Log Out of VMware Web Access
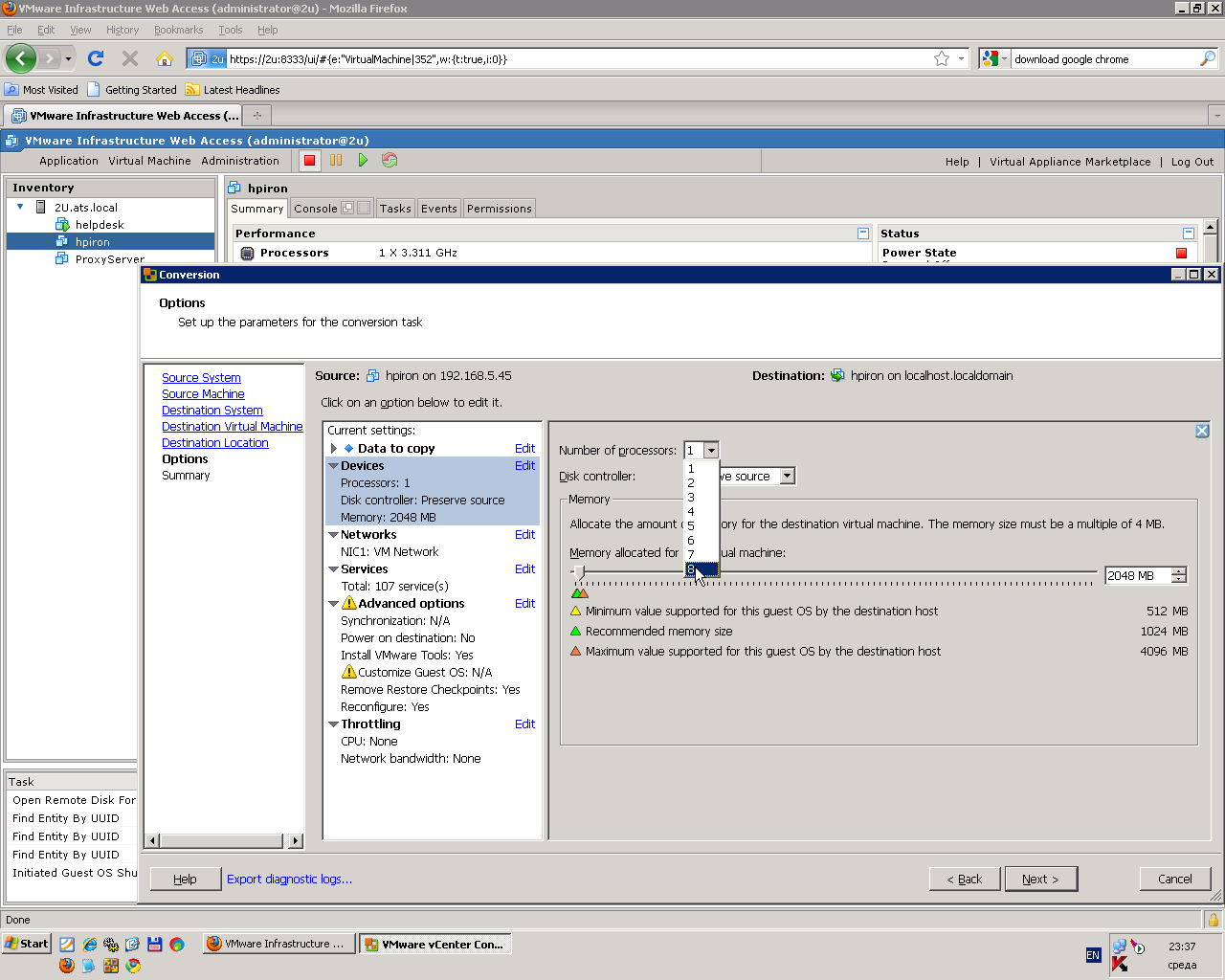 pos(1192,162)
